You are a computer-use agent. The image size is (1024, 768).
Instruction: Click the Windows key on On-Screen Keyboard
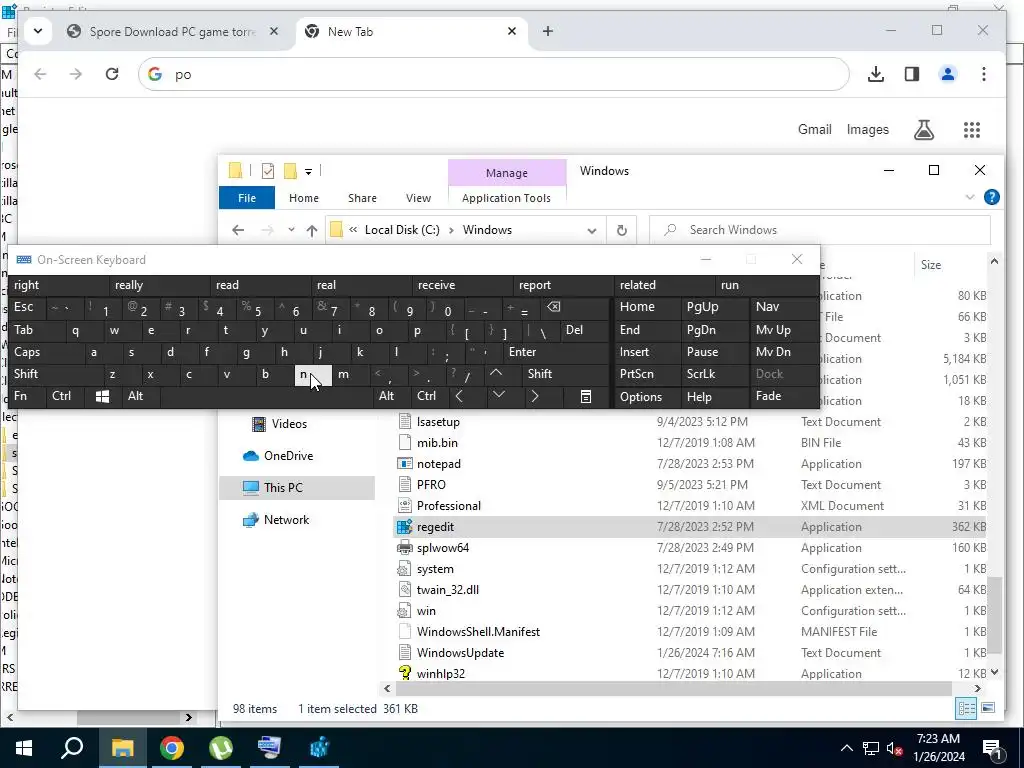pyautogui.click(x=103, y=396)
